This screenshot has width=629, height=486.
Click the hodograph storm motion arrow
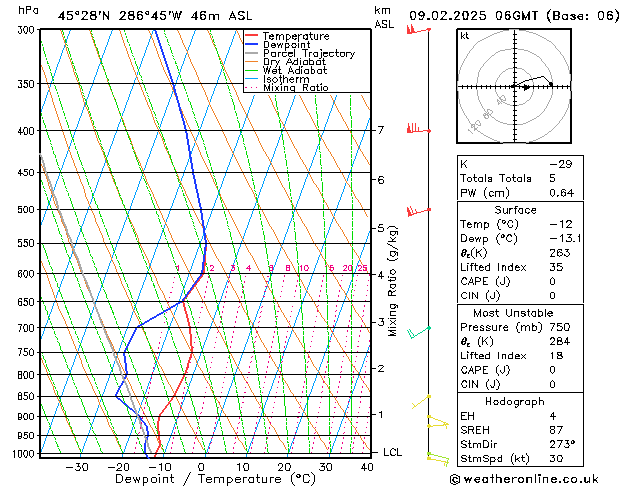[527, 87]
